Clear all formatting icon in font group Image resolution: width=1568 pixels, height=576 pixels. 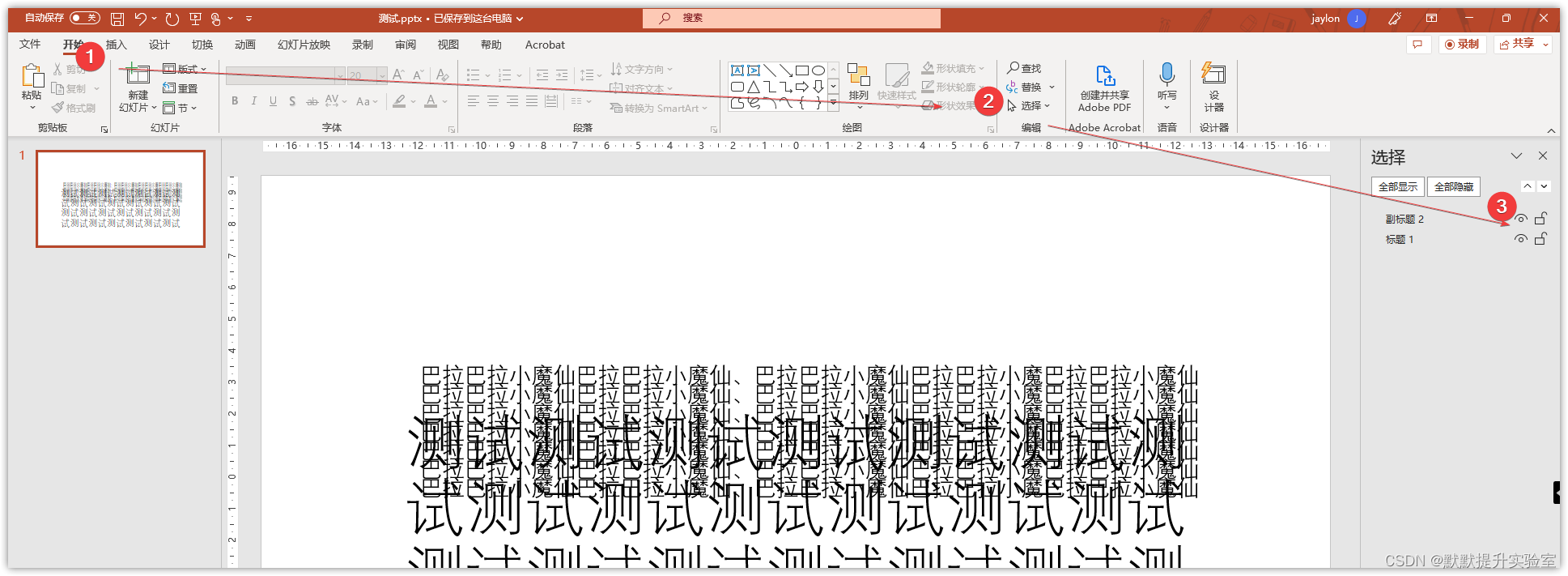pyautogui.click(x=443, y=75)
